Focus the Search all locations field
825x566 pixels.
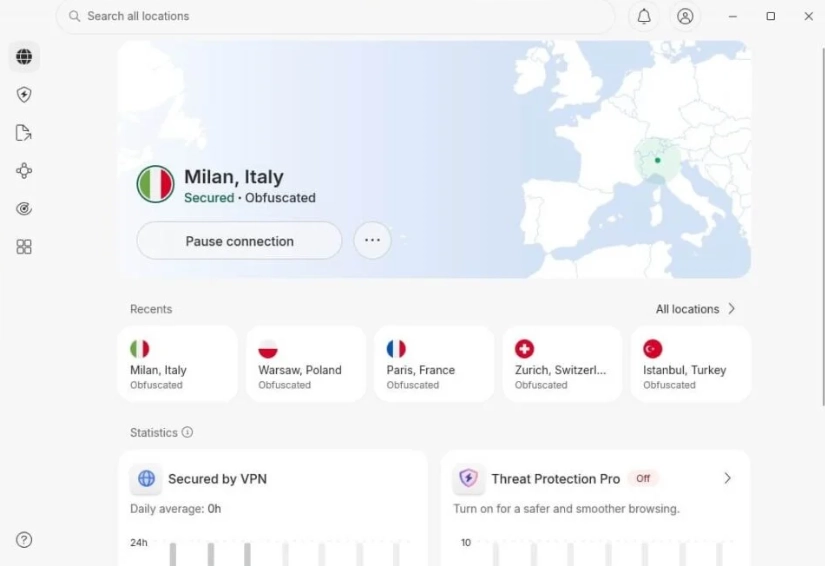(x=335, y=16)
